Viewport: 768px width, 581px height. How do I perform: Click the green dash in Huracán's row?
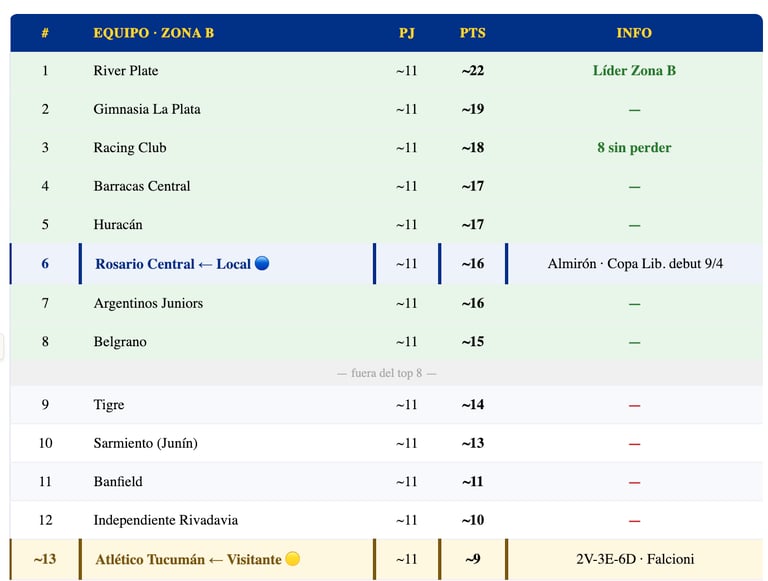[x=634, y=225]
